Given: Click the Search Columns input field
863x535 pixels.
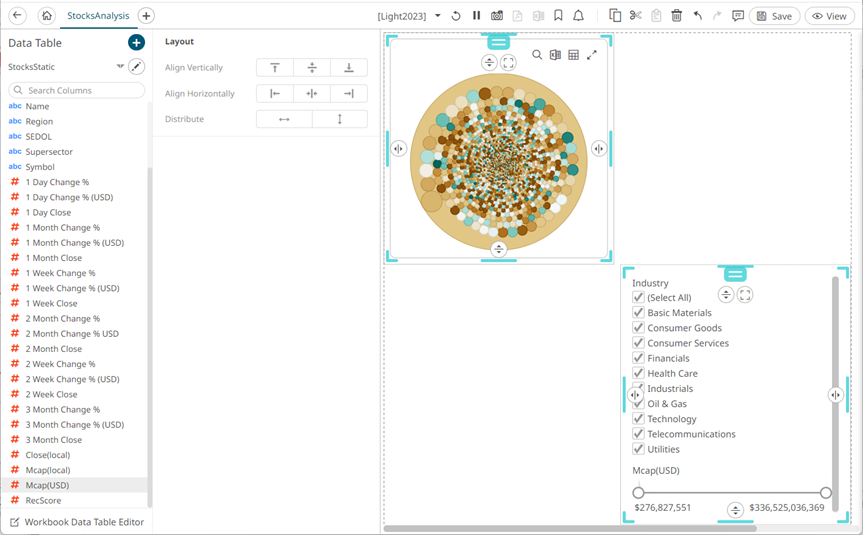Looking at the screenshot, I should (x=80, y=90).
